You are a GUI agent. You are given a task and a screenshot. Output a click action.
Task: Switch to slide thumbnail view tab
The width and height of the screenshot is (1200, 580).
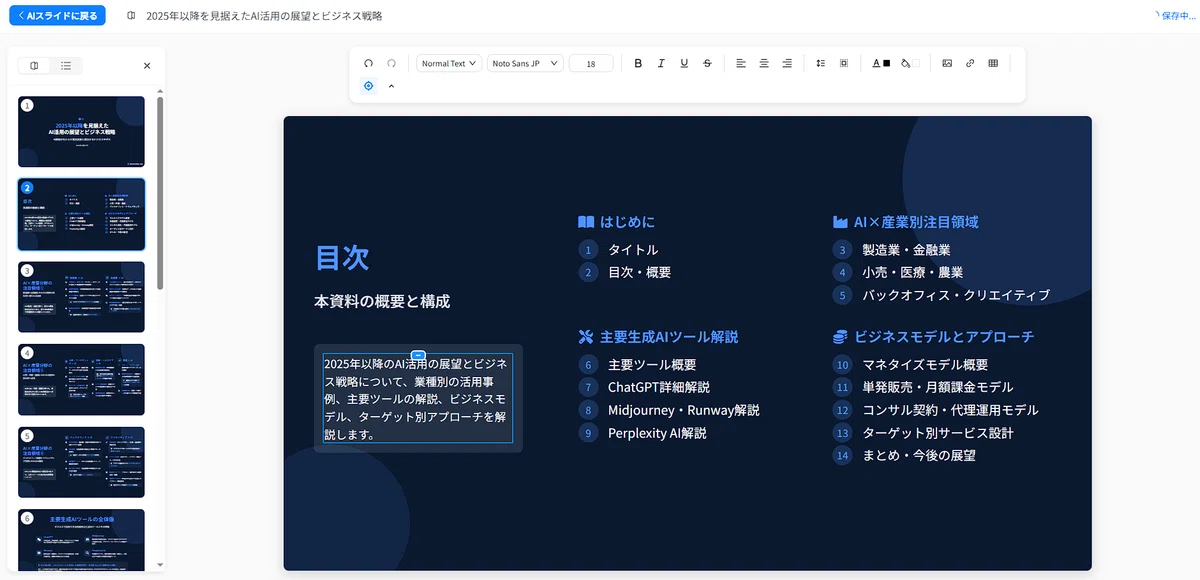tap(35, 66)
